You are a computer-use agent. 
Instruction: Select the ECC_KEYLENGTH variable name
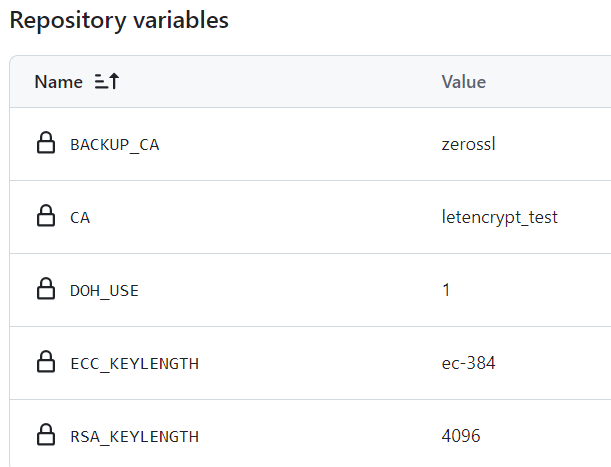pyautogui.click(x=134, y=364)
